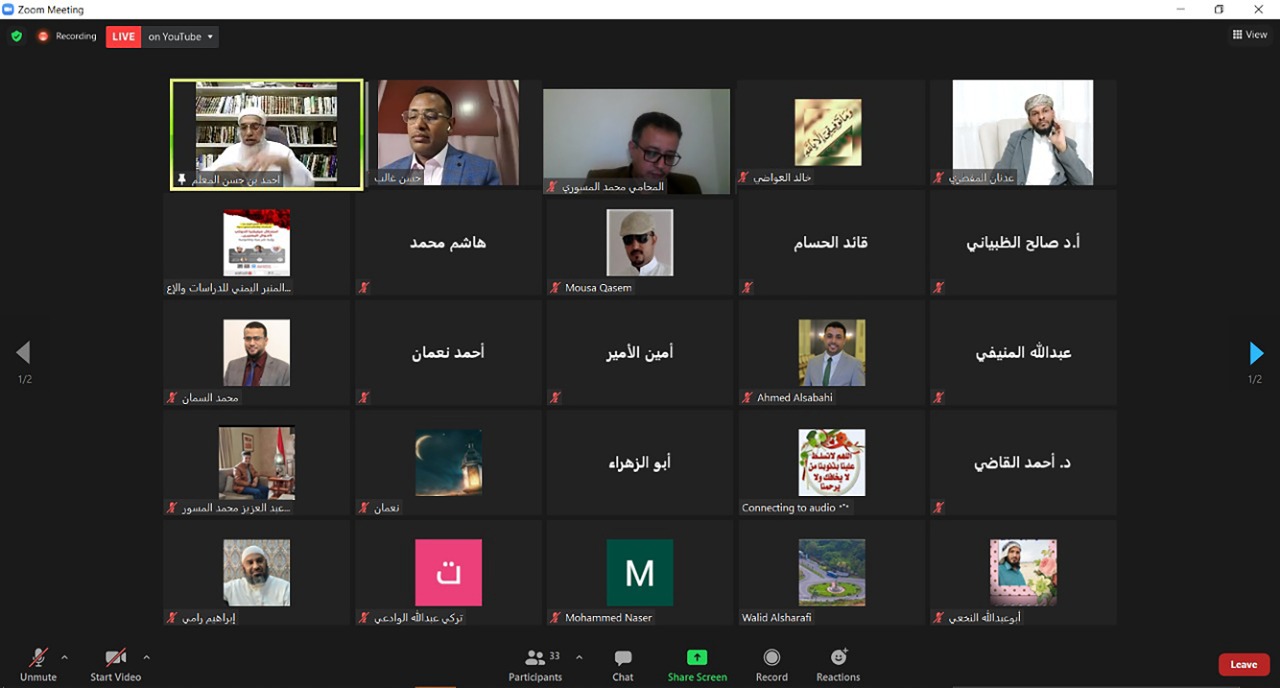The image size is (1280, 688).
Task: Go to next page of participants
Action: point(1256,353)
